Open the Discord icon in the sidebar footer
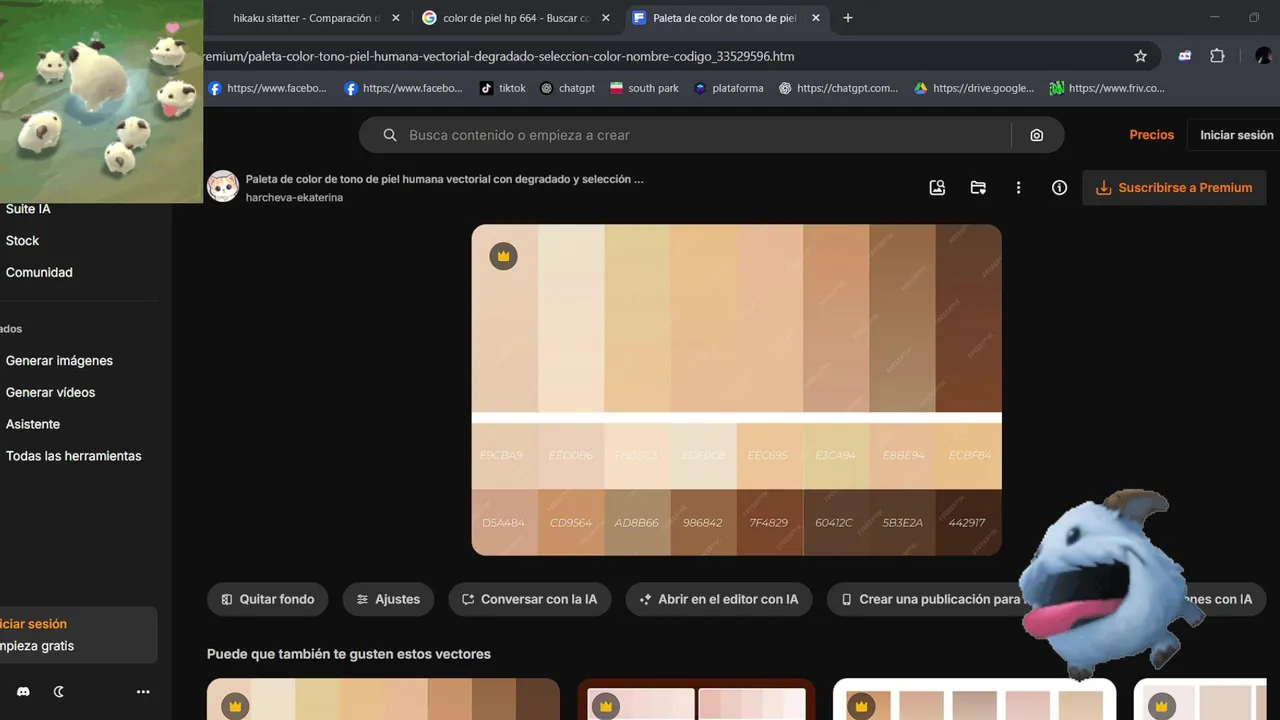This screenshot has width=1280, height=720. coord(23,691)
